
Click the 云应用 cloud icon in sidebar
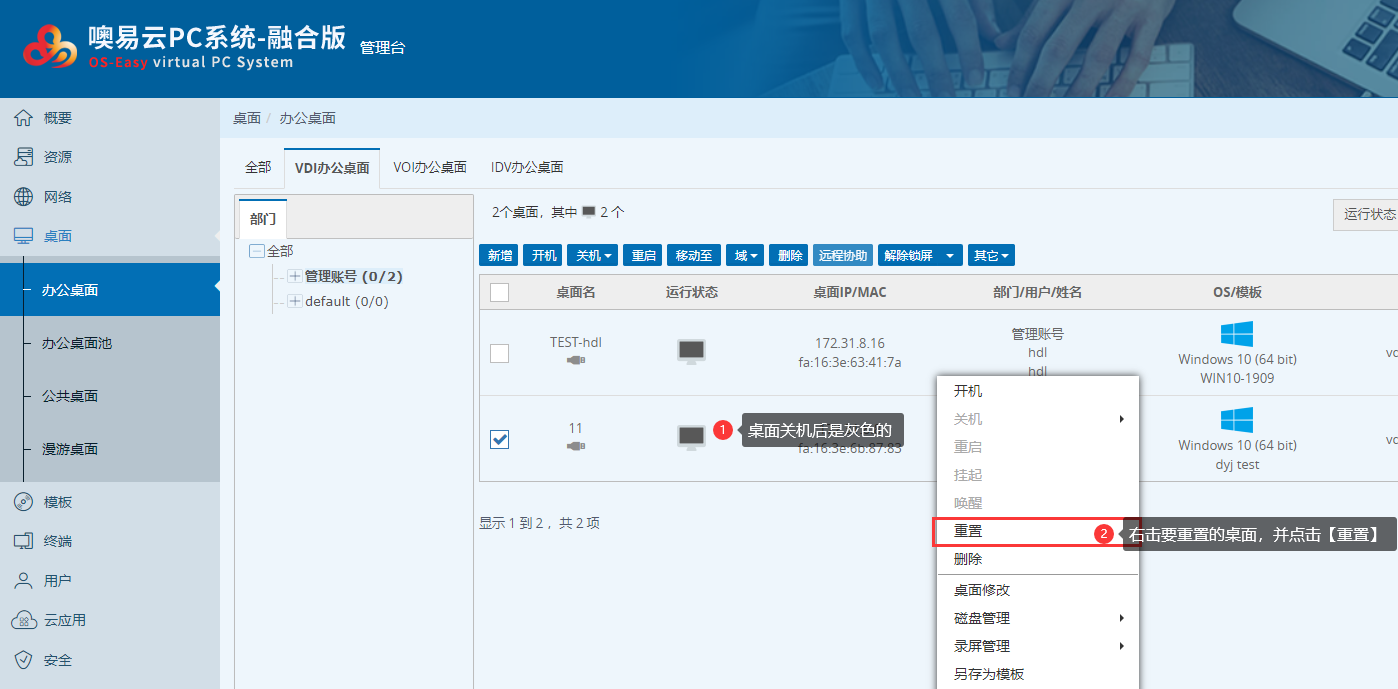[23, 620]
